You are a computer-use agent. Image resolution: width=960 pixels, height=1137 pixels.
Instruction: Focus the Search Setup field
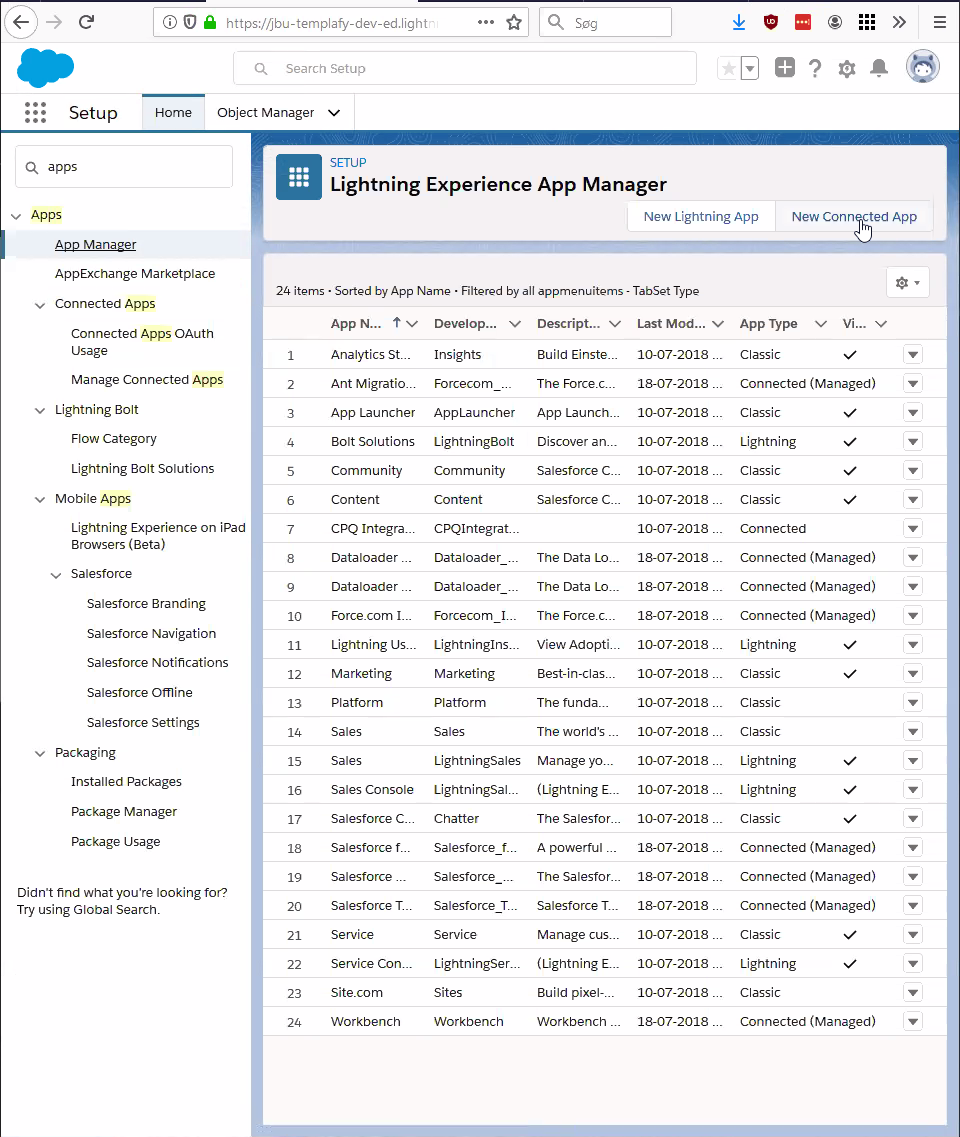click(465, 68)
